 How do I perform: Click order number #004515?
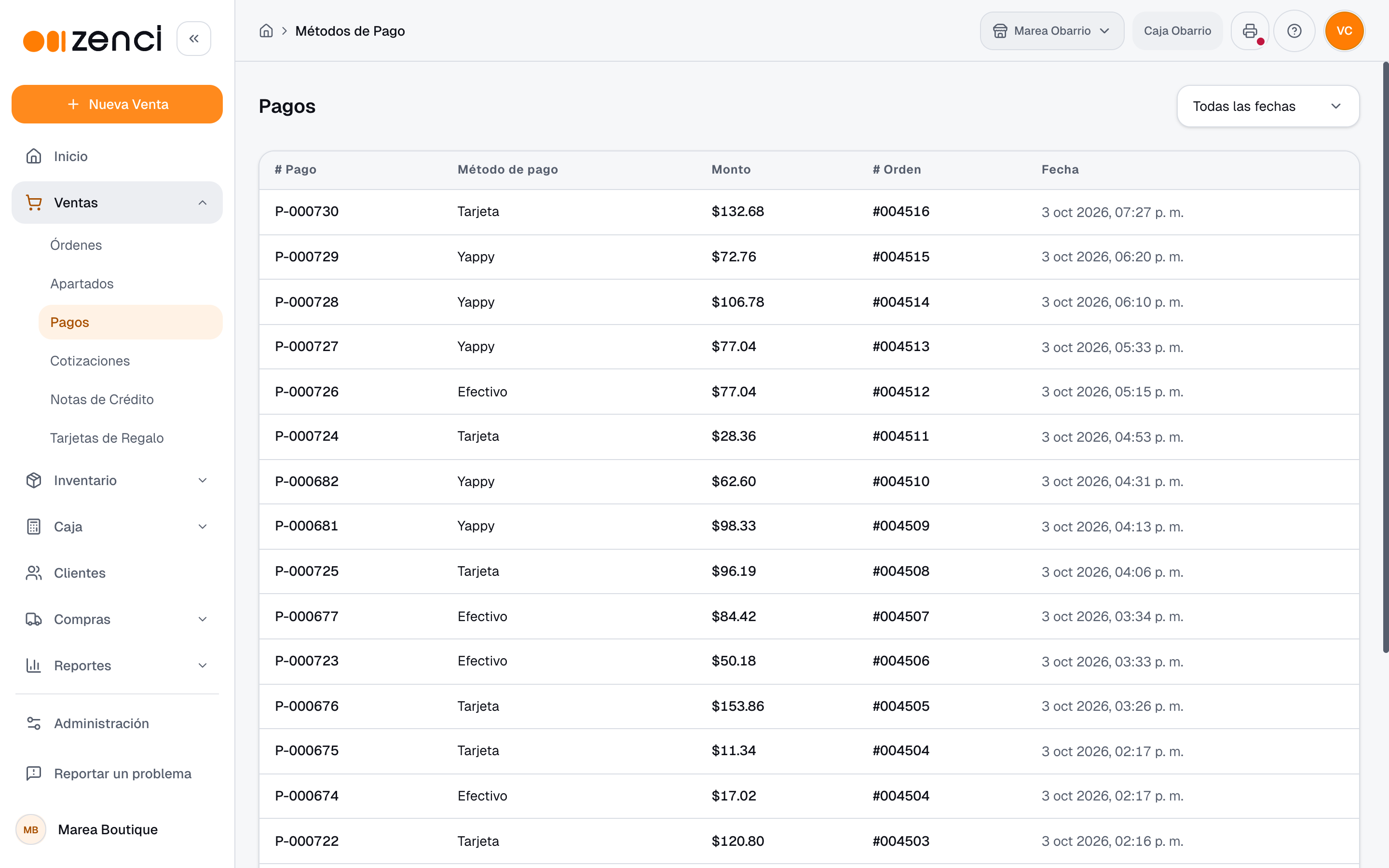pos(900,257)
